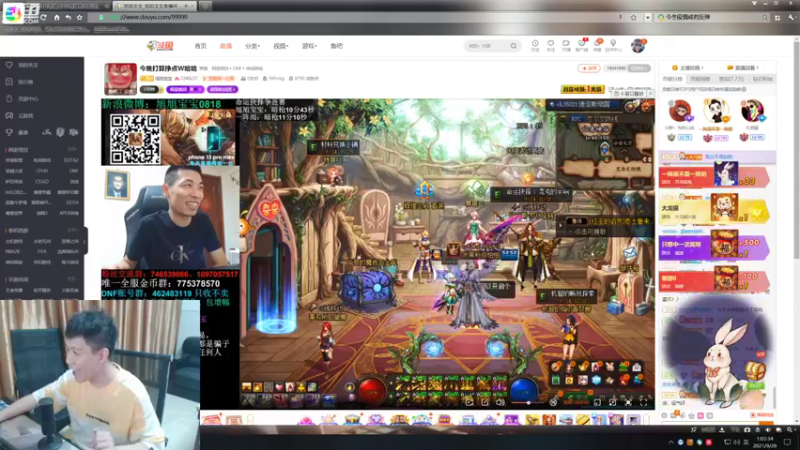Click the golden treasure chest in chat
The height and width of the screenshot is (450, 800).
[x=755, y=370]
